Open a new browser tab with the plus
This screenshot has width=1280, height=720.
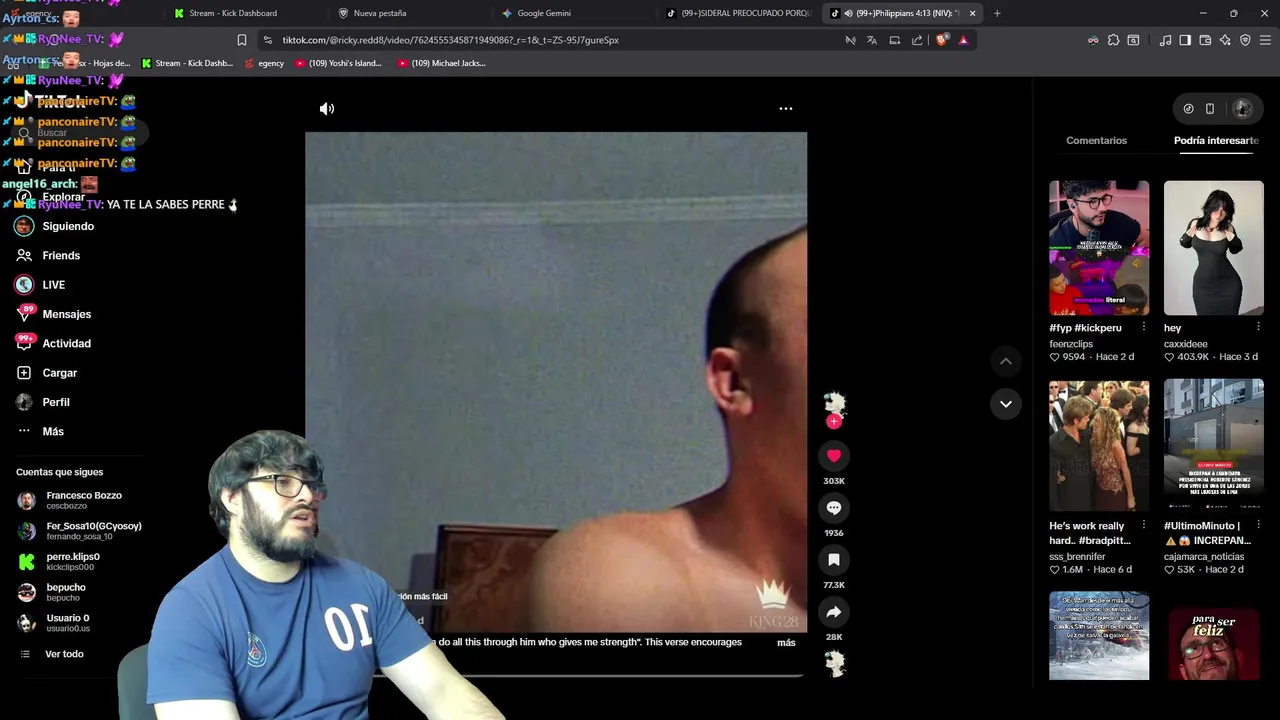tap(997, 13)
